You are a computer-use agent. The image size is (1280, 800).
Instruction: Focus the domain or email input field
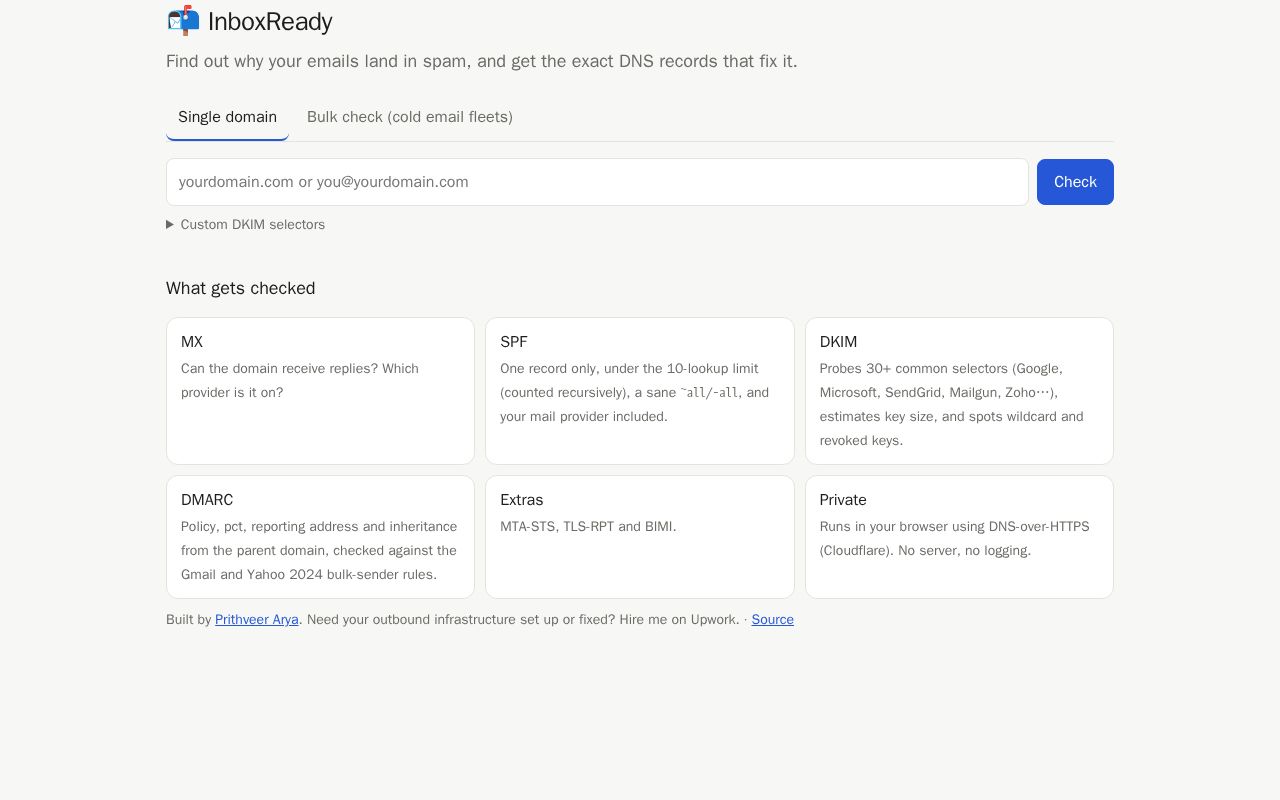(x=597, y=182)
